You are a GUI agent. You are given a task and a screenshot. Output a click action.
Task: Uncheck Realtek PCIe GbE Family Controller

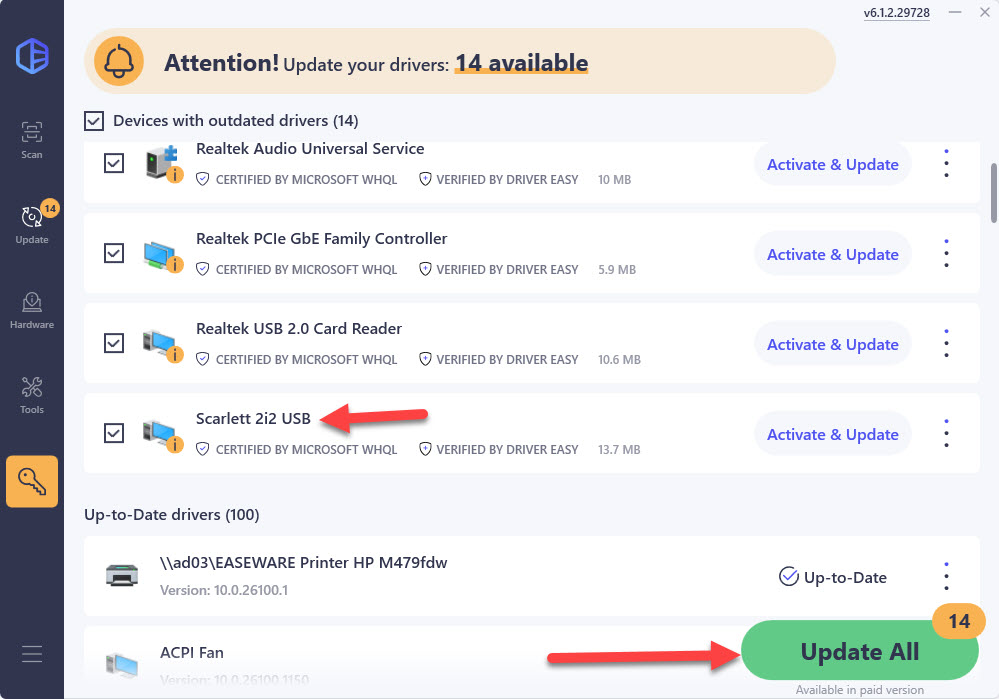point(114,253)
